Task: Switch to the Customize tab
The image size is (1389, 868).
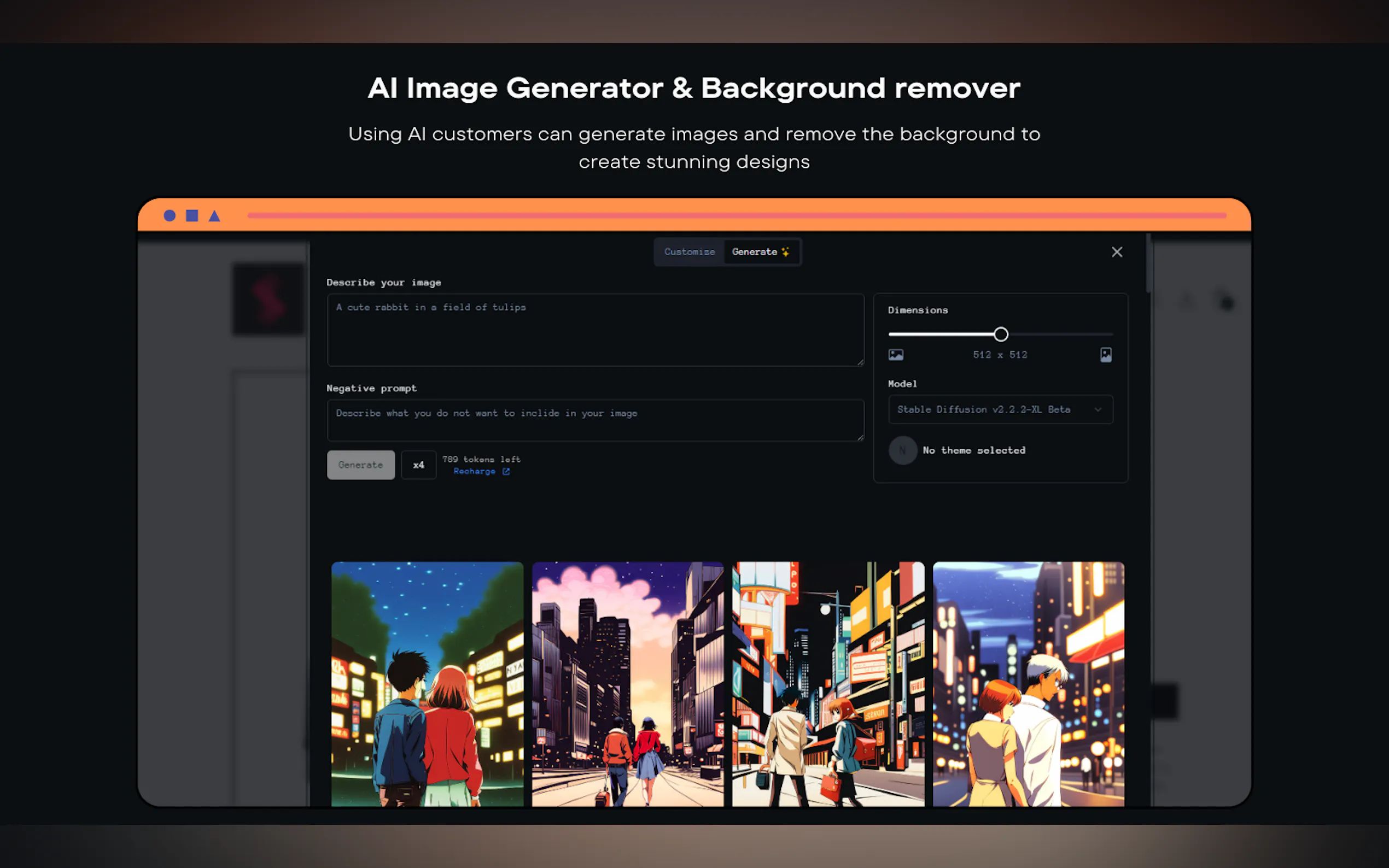Action: tap(689, 252)
